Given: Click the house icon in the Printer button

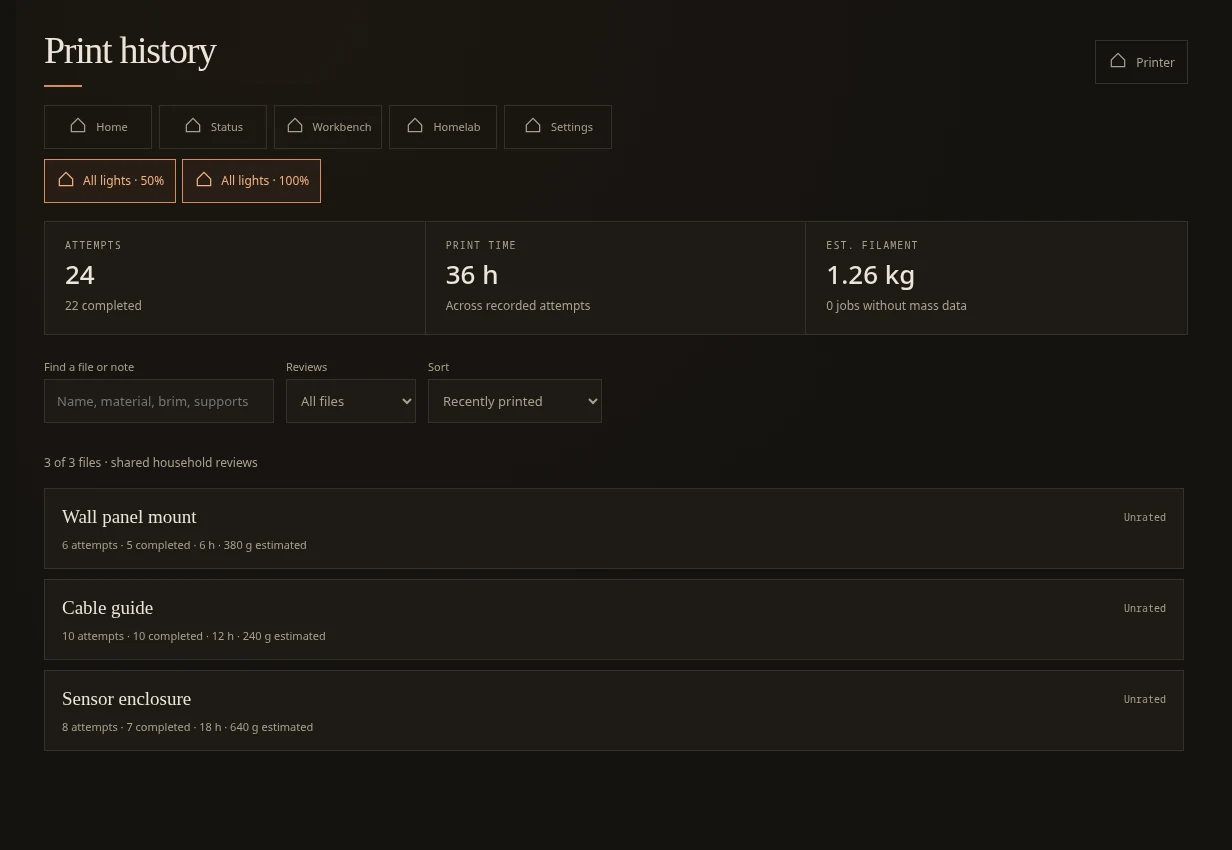Looking at the screenshot, I should tap(1118, 61).
